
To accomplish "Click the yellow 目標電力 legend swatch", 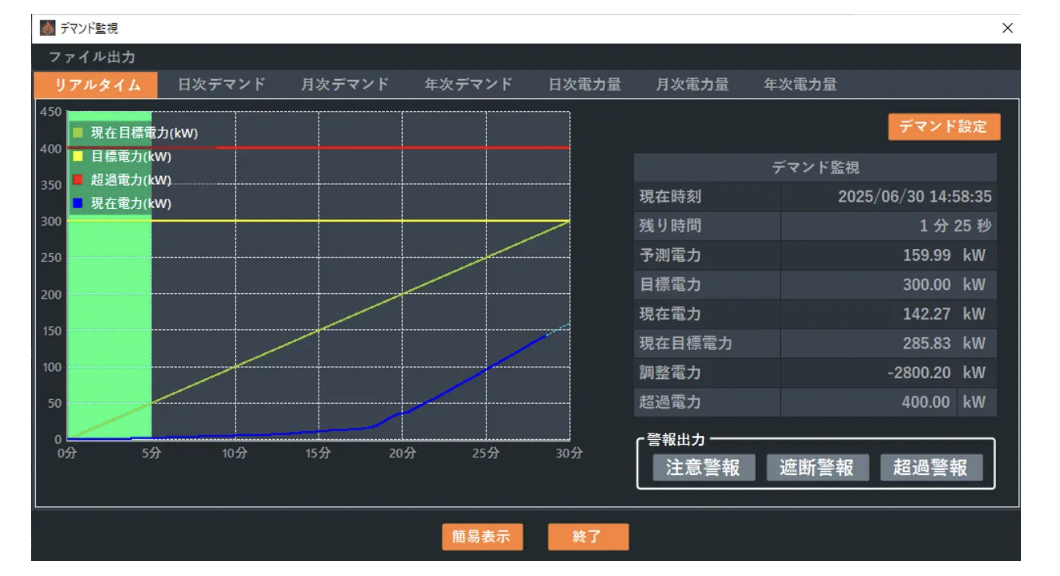I will [77, 156].
